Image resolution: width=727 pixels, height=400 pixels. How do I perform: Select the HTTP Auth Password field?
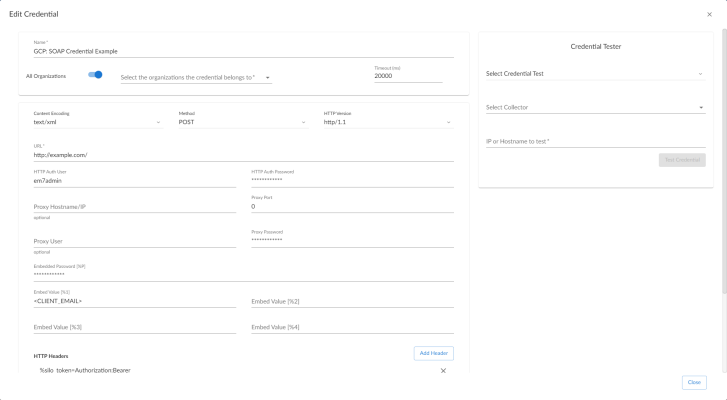pyautogui.click(x=351, y=181)
